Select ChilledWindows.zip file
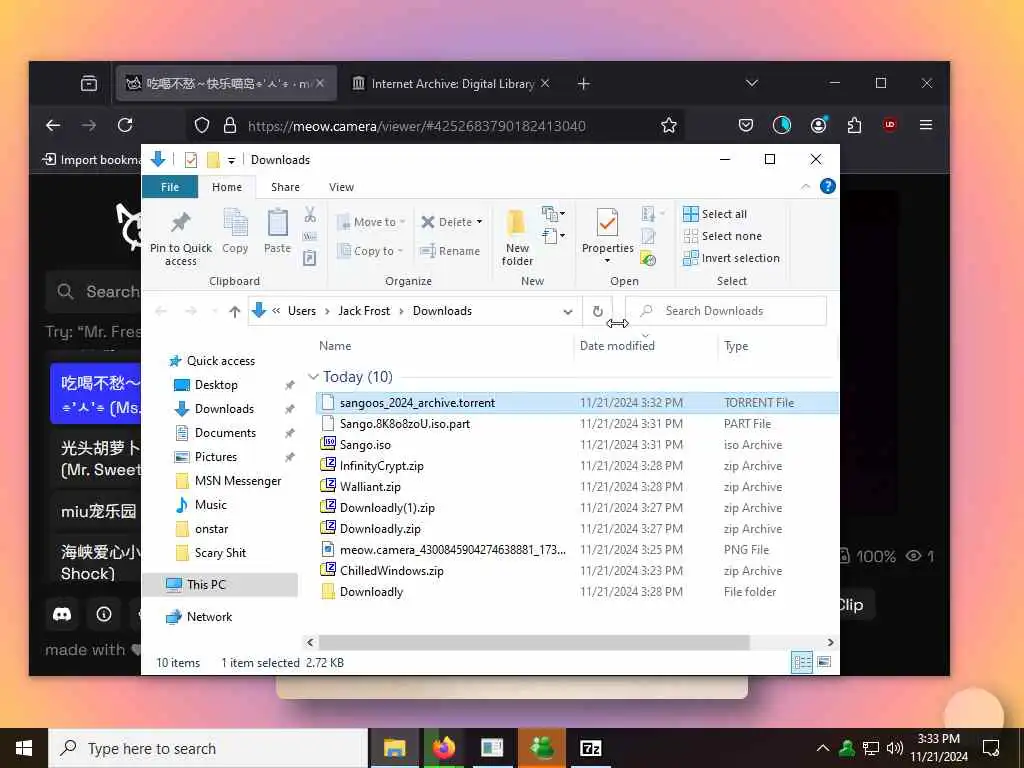Image resolution: width=1024 pixels, height=768 pixels. [x=391, y=571]
